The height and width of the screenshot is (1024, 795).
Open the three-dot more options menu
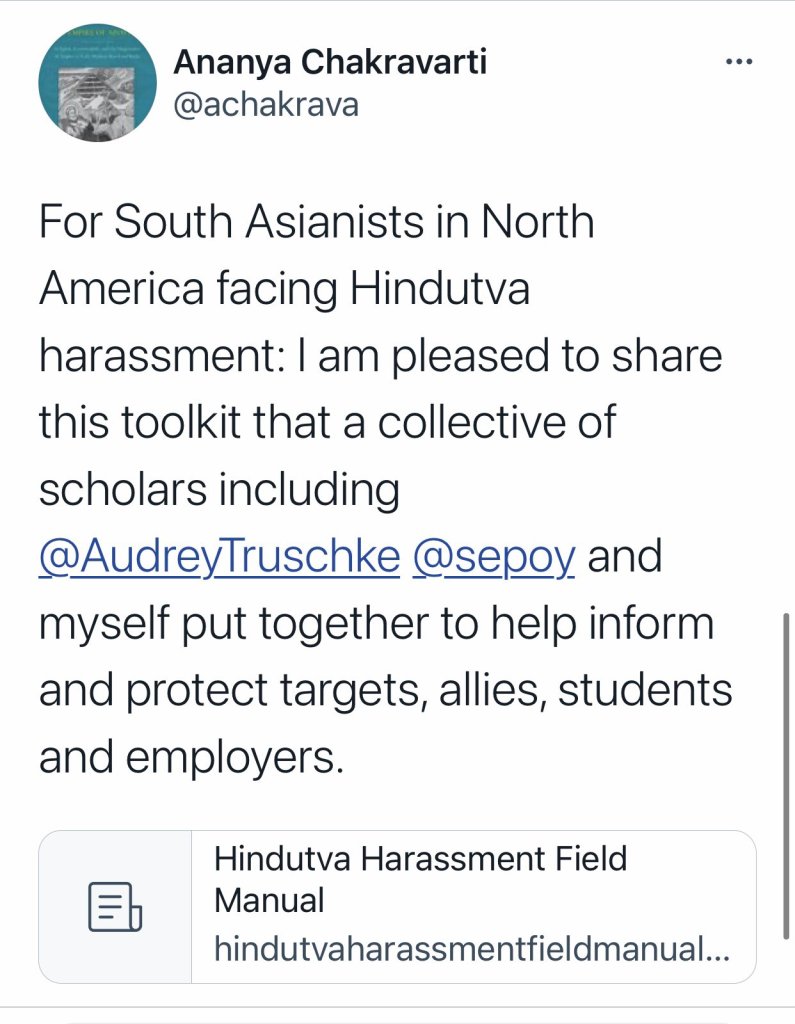point(738,61)
